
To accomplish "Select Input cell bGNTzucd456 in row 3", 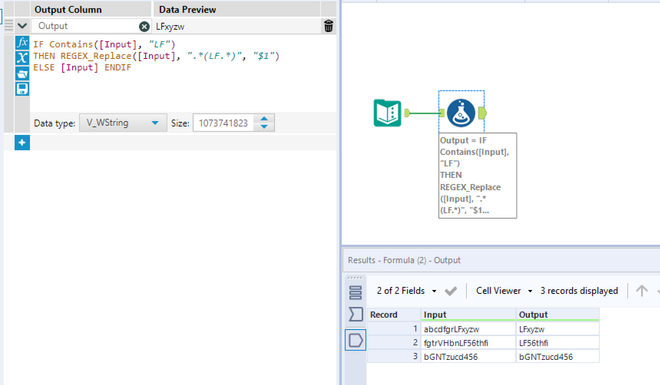I will click(x=468, y=357).
